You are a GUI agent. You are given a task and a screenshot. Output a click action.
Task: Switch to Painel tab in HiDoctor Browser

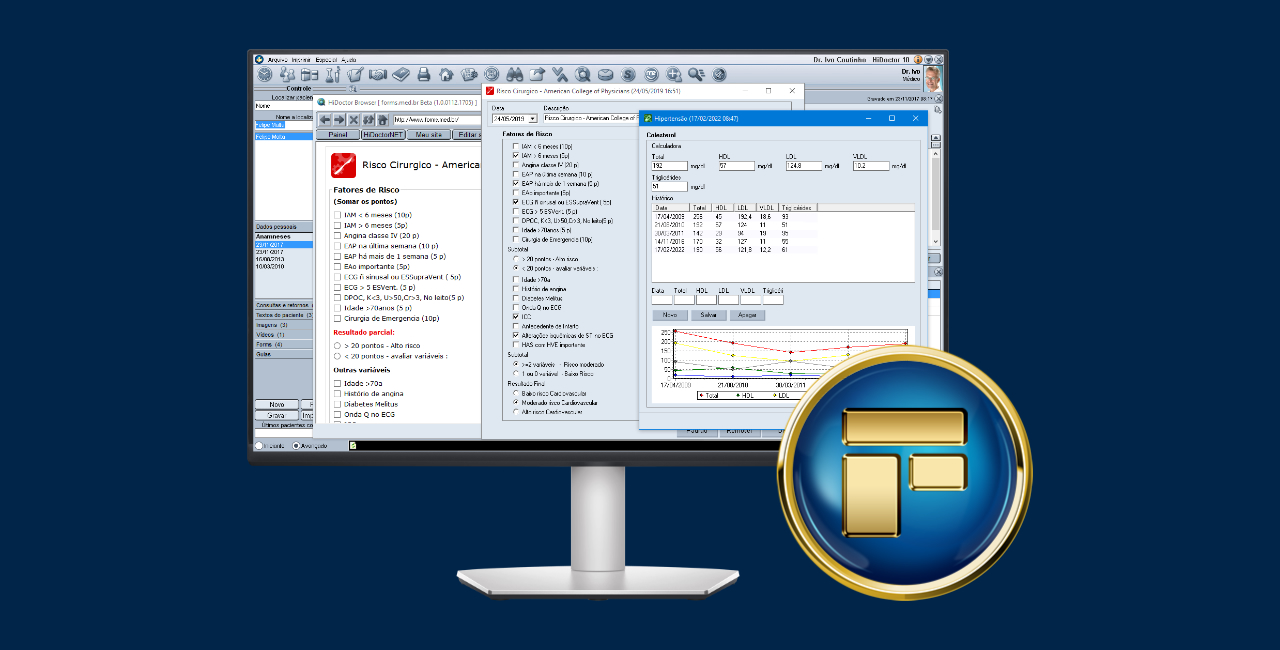[338, 134]
